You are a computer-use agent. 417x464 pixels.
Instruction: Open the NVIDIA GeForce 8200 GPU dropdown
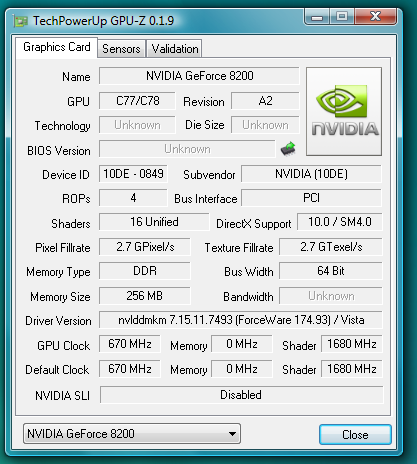pos(132,434)
